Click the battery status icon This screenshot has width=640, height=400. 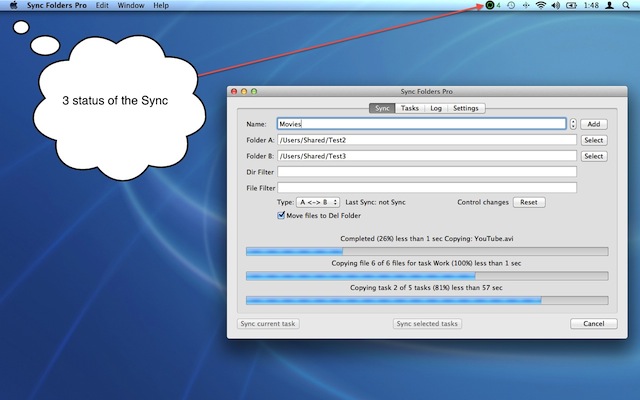[x=573, y=6]
